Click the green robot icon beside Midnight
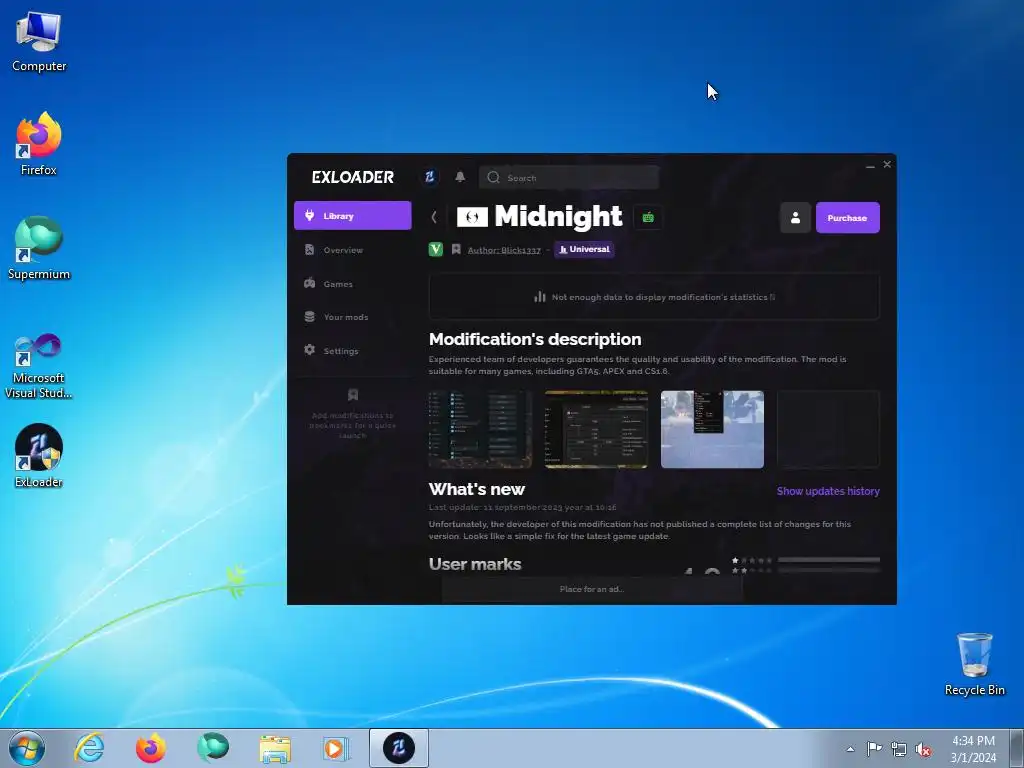Screen dimensions: 1024x768 click(648, 217)
